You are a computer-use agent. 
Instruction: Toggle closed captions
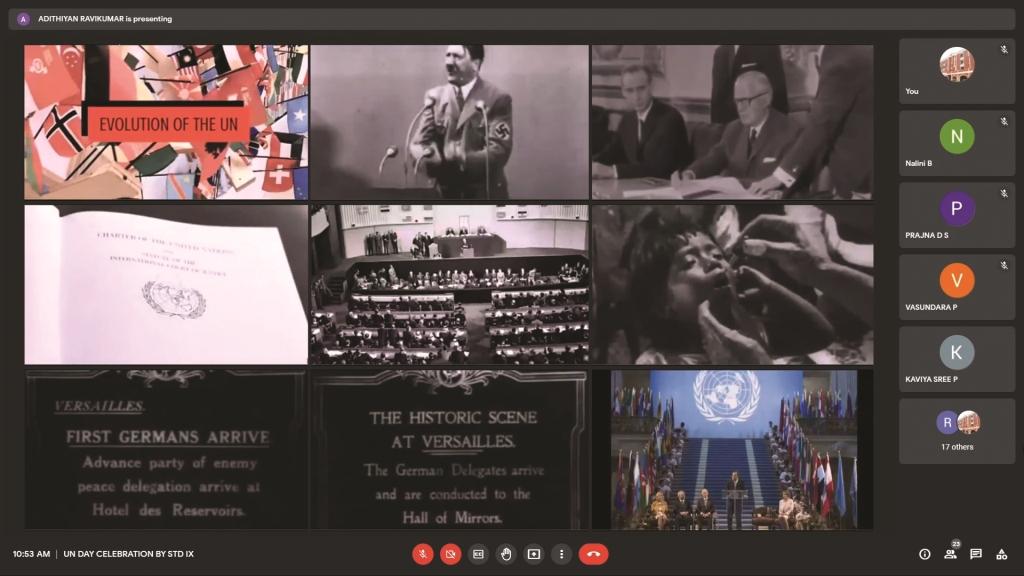[478, 554]
